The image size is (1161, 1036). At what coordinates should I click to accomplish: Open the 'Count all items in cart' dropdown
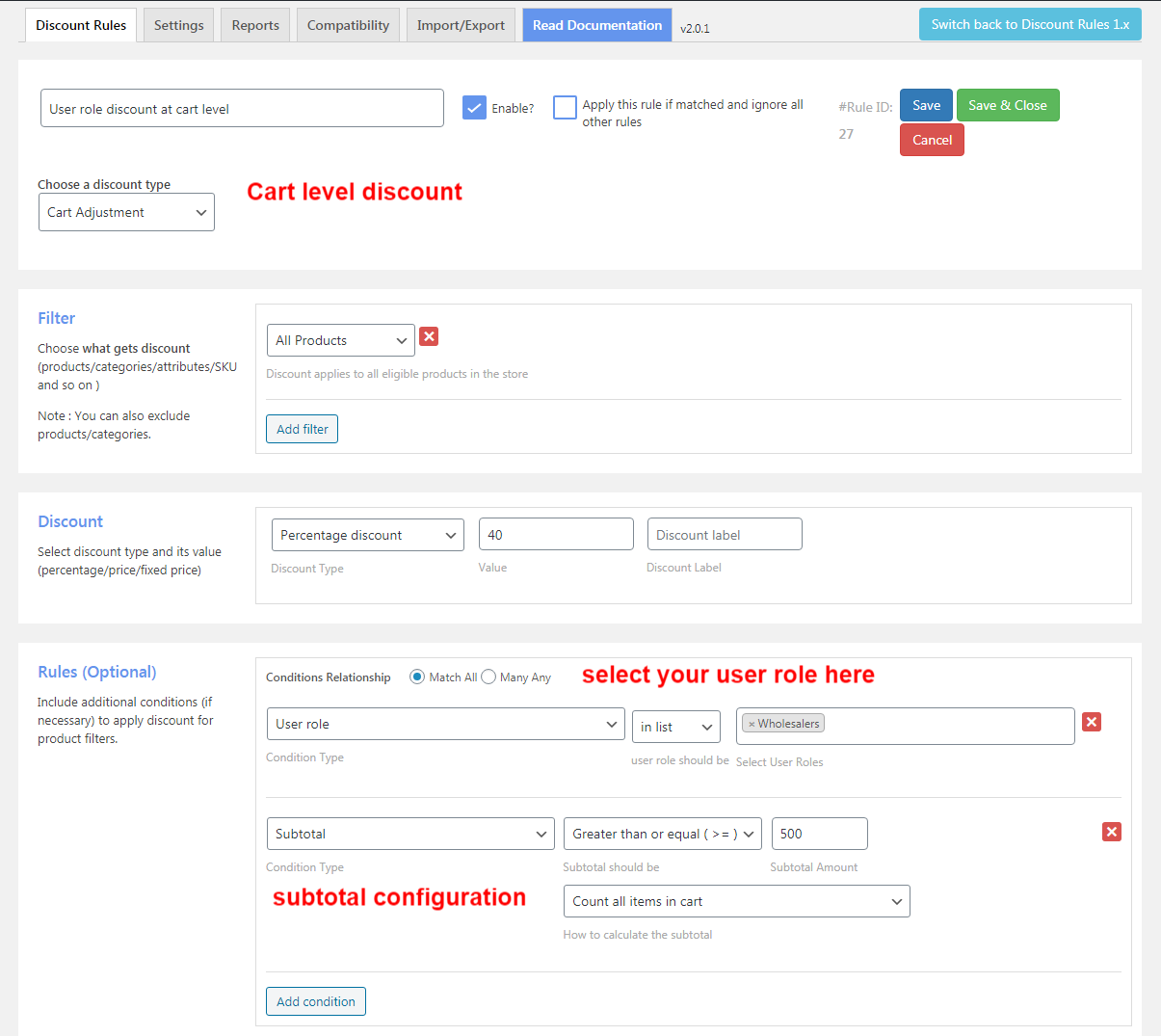tap(736, 901)
